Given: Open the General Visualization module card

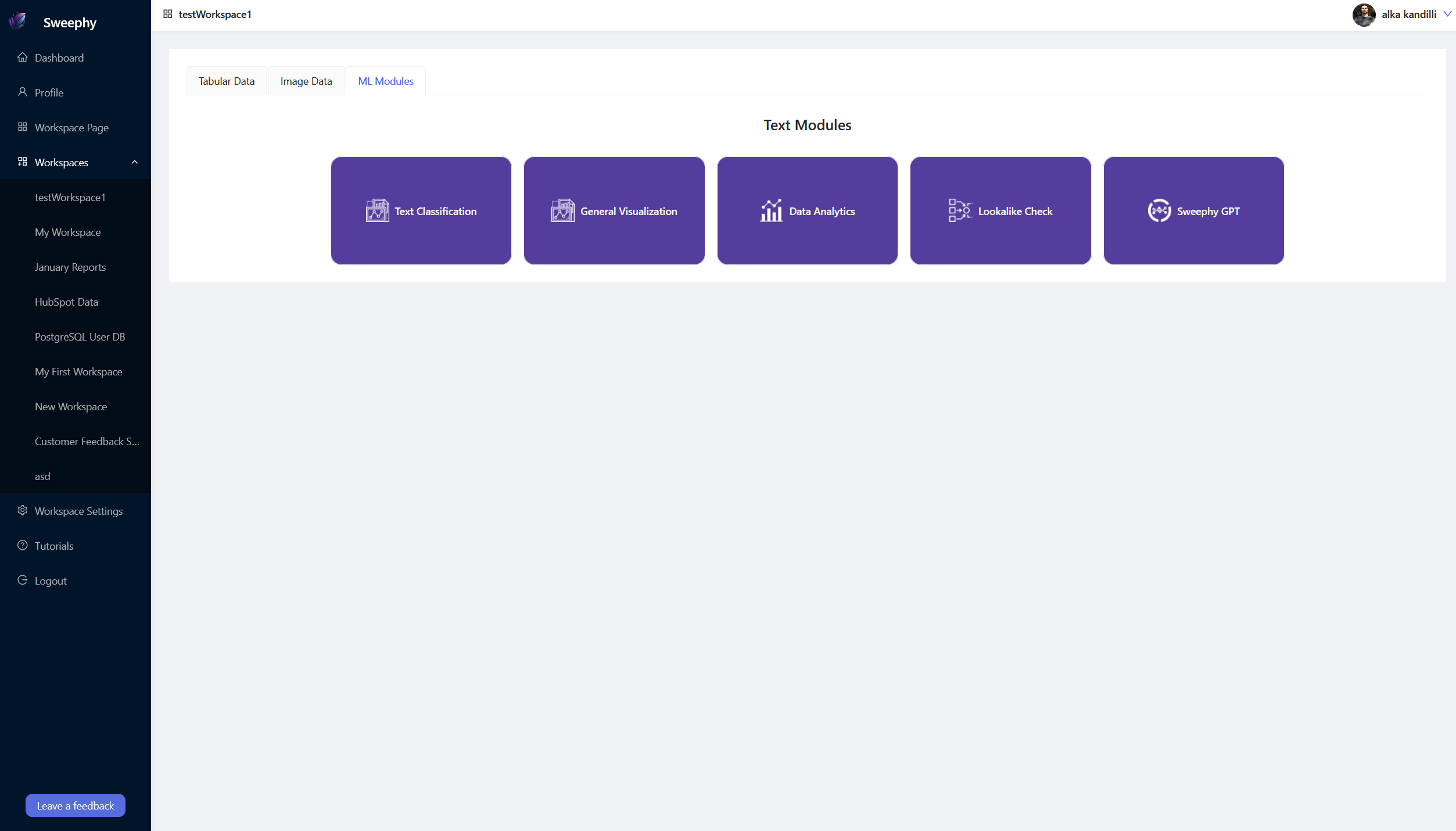Looking at the screenshot, I should point(614,210).
